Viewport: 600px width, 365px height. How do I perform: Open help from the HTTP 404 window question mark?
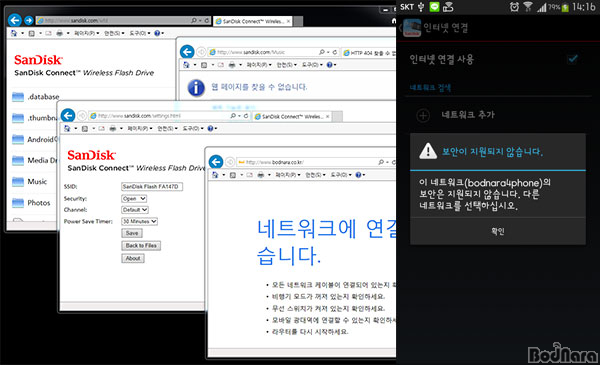point(329,65)
